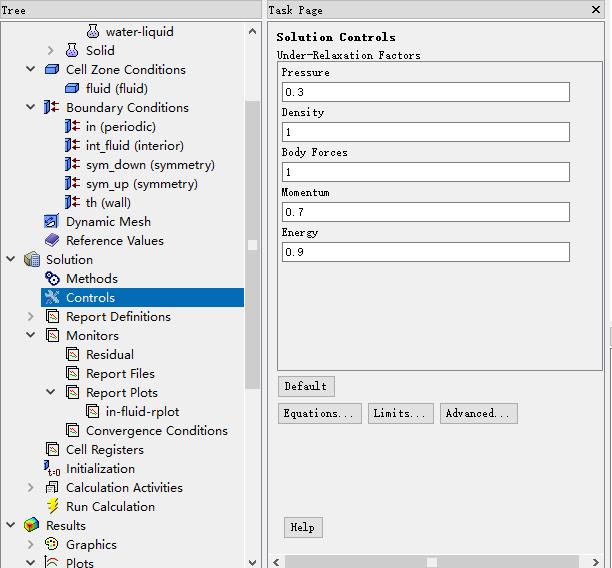Viewport: 612px width, 568px height.
Task: Collapse the Cell Zone Conditions node
Action: pos(30,69)
